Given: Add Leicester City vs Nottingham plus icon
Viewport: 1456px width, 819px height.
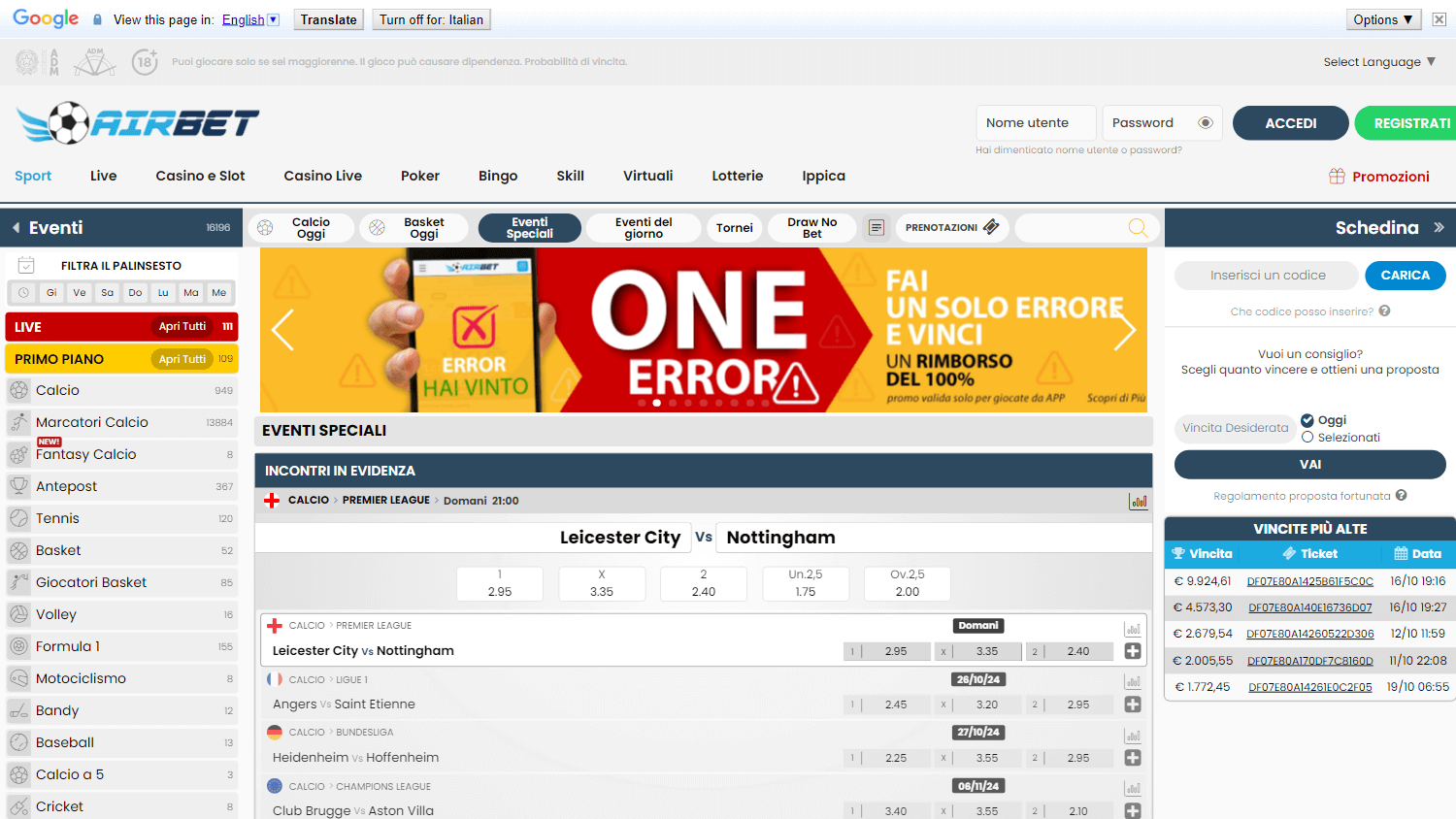Looking at the screenshot, I should point(1133,651).
